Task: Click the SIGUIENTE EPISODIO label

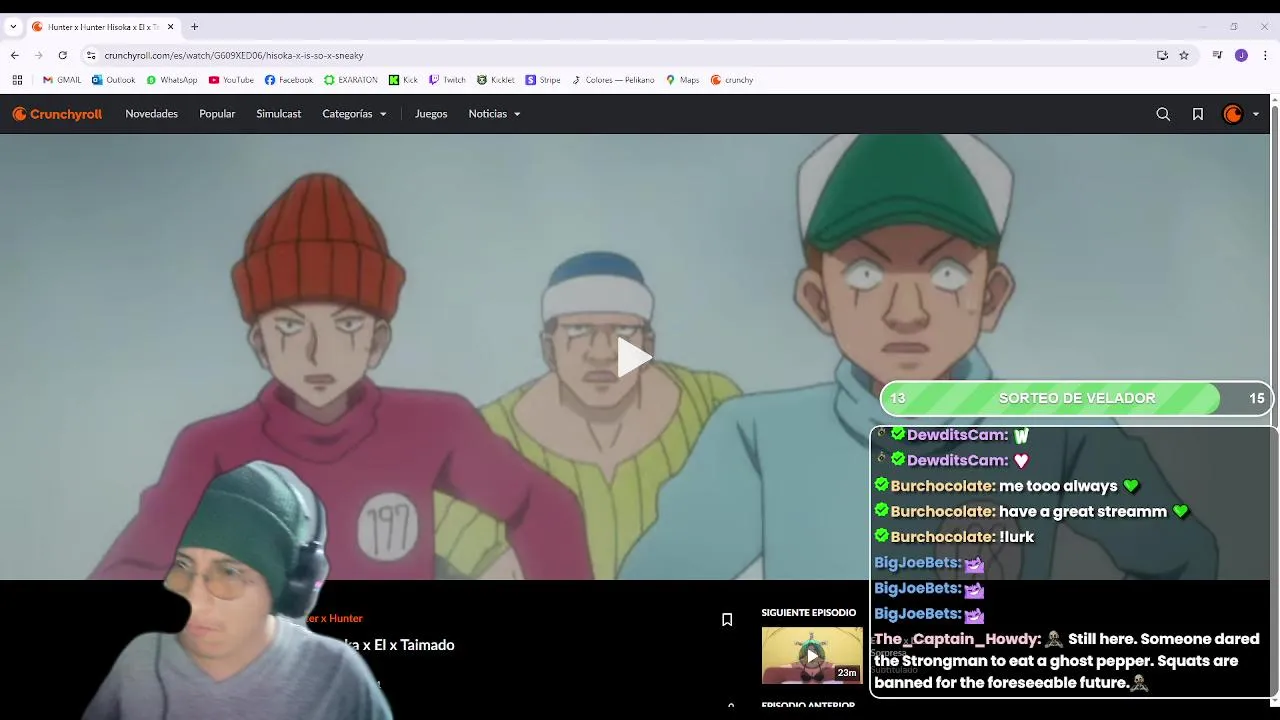Action: coord(808,612)
